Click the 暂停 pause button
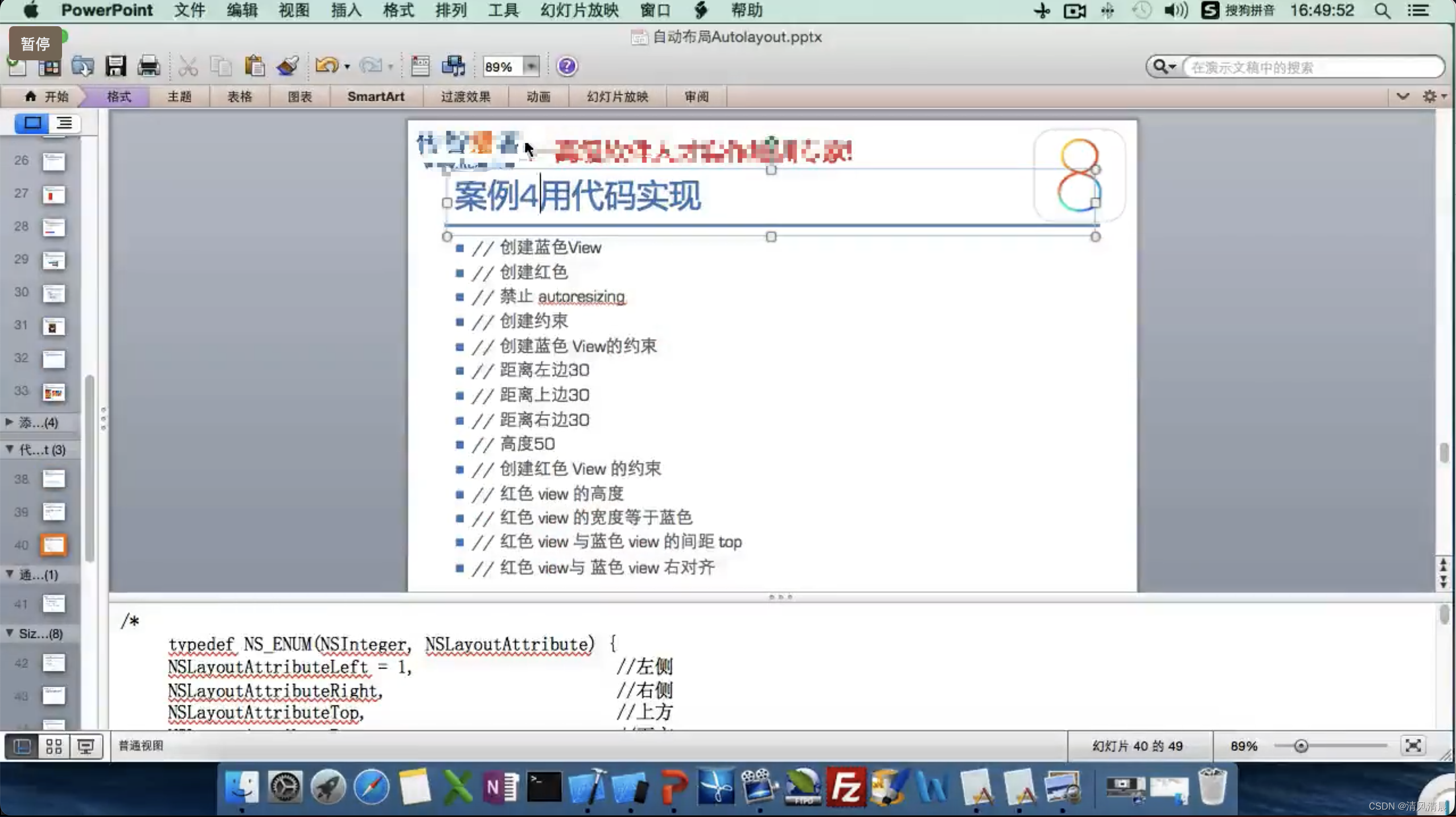Viewport: 1456px width, 817px height. click(x=35, y=44)
